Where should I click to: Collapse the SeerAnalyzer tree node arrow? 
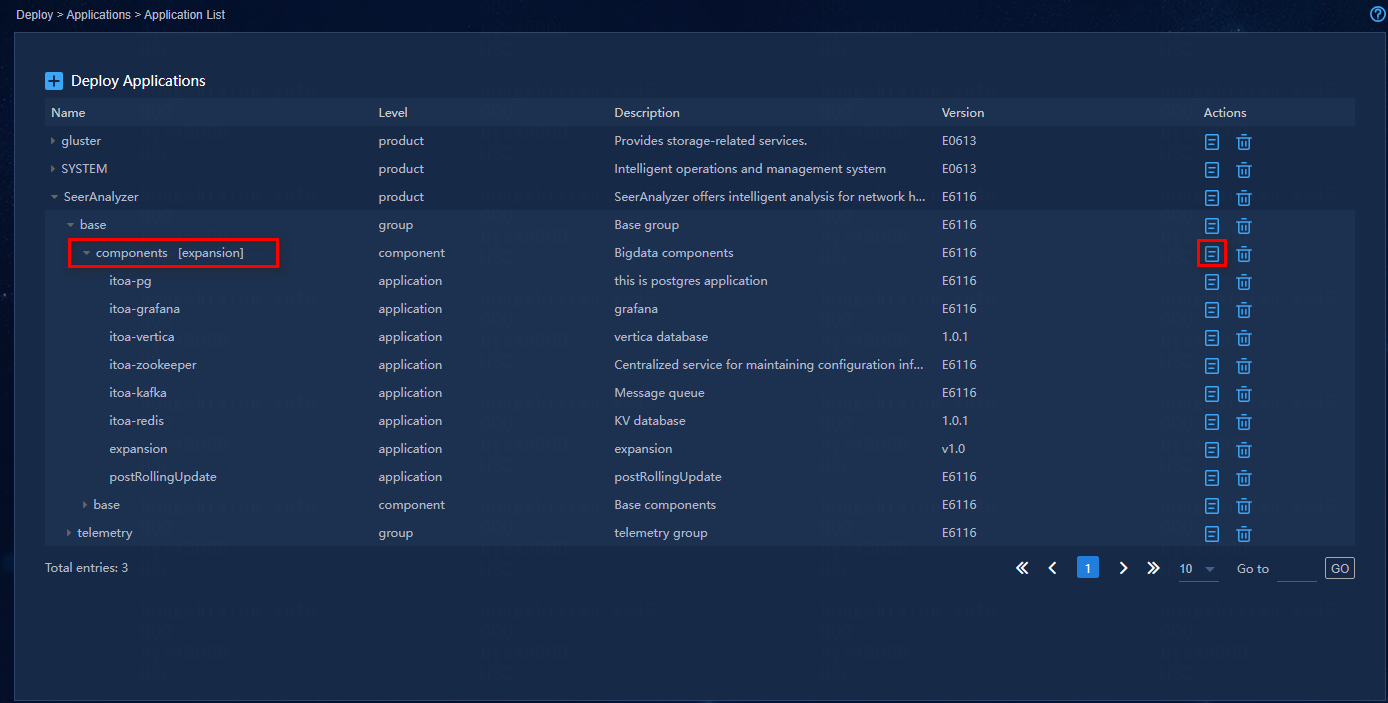tap(54, 197)
